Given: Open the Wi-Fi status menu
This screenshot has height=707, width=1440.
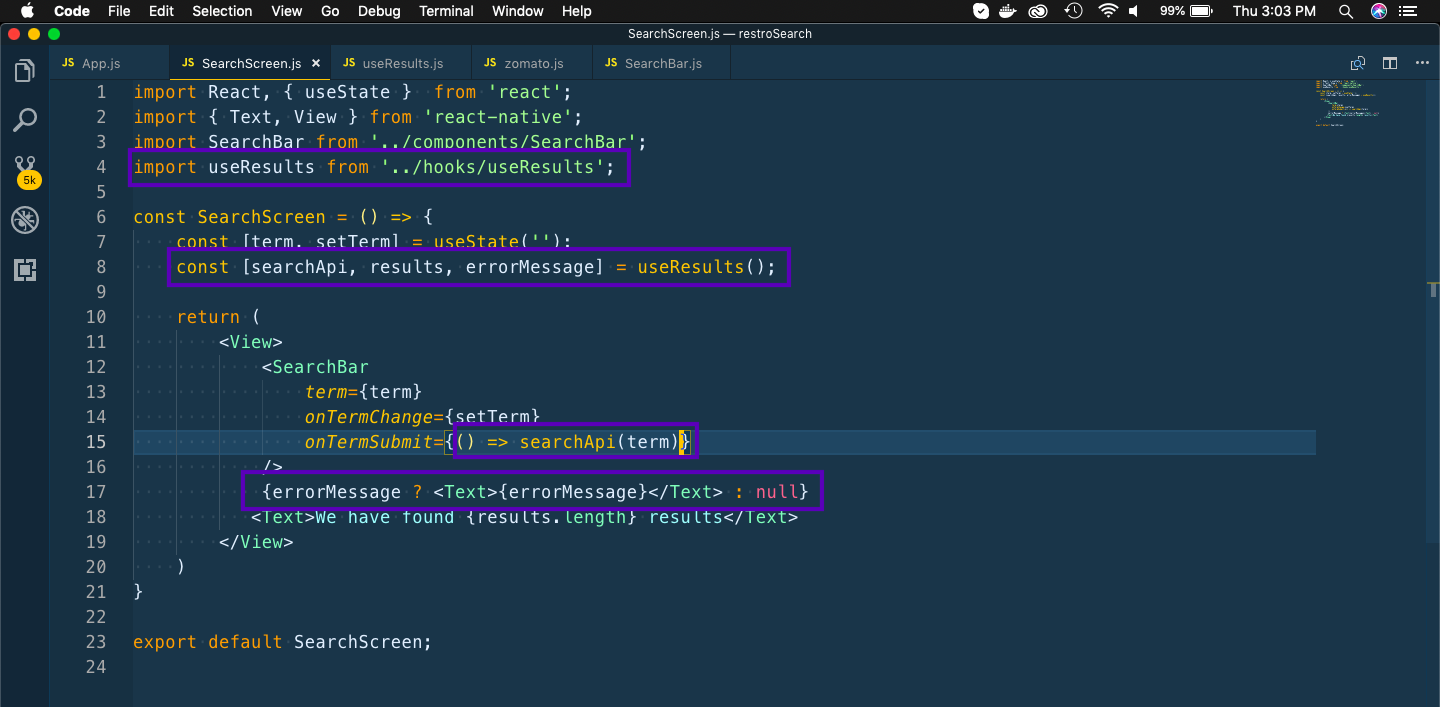Looking at the screenshot, I should [x=1107, y=11].
